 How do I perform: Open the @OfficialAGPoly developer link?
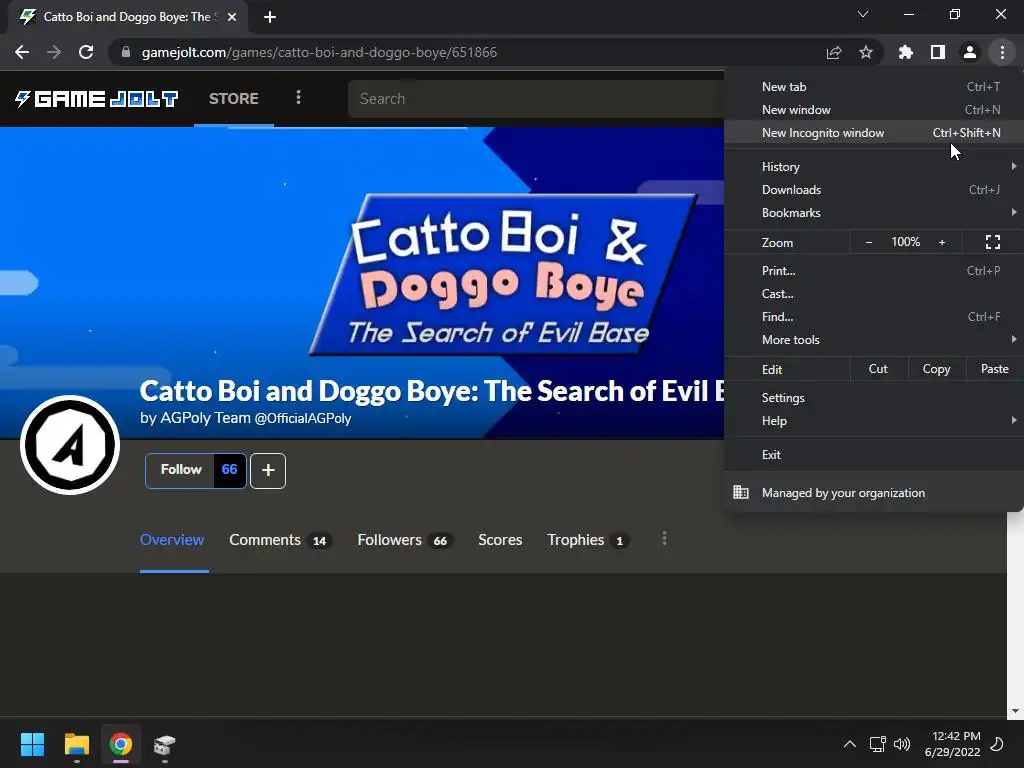coord(302,419)
